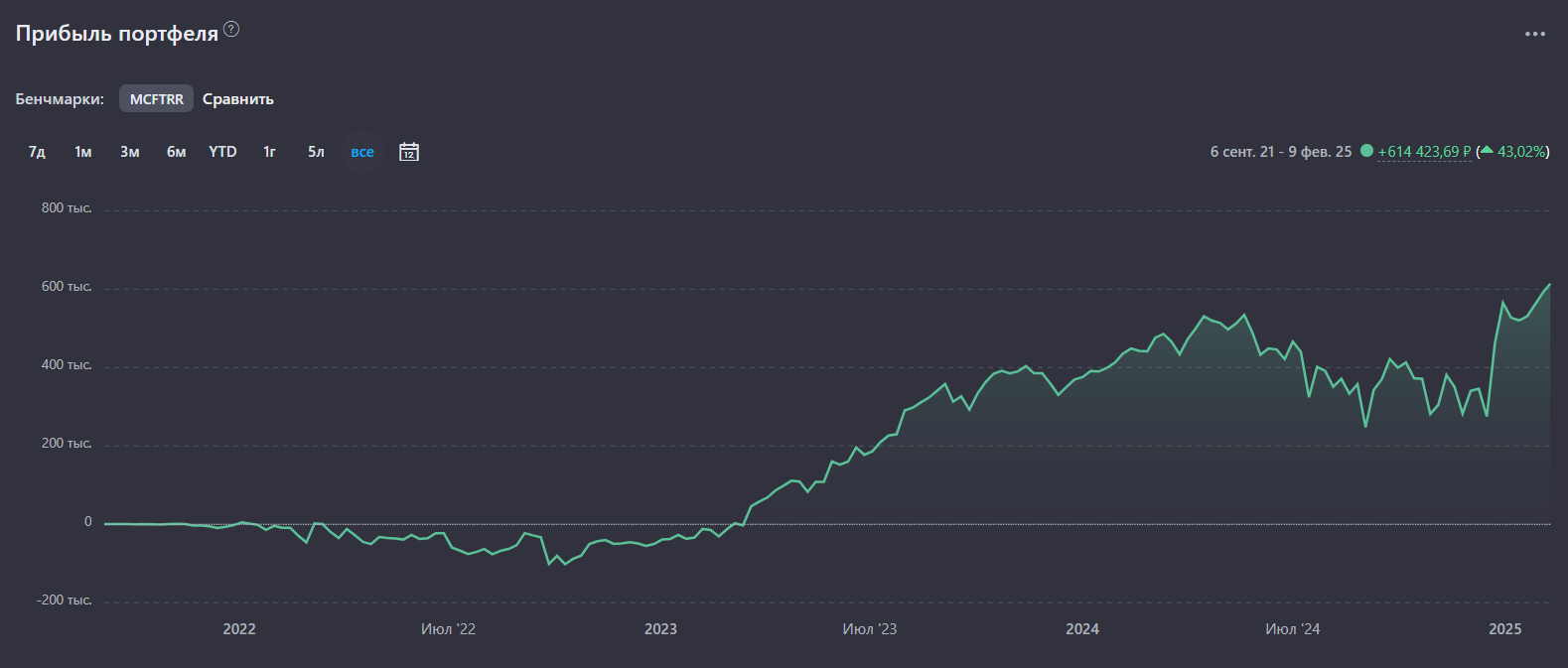Click the help question mark icon
Image resolution: width=1568 pixels, height=668 pixels.
click(x=231, y=30)
